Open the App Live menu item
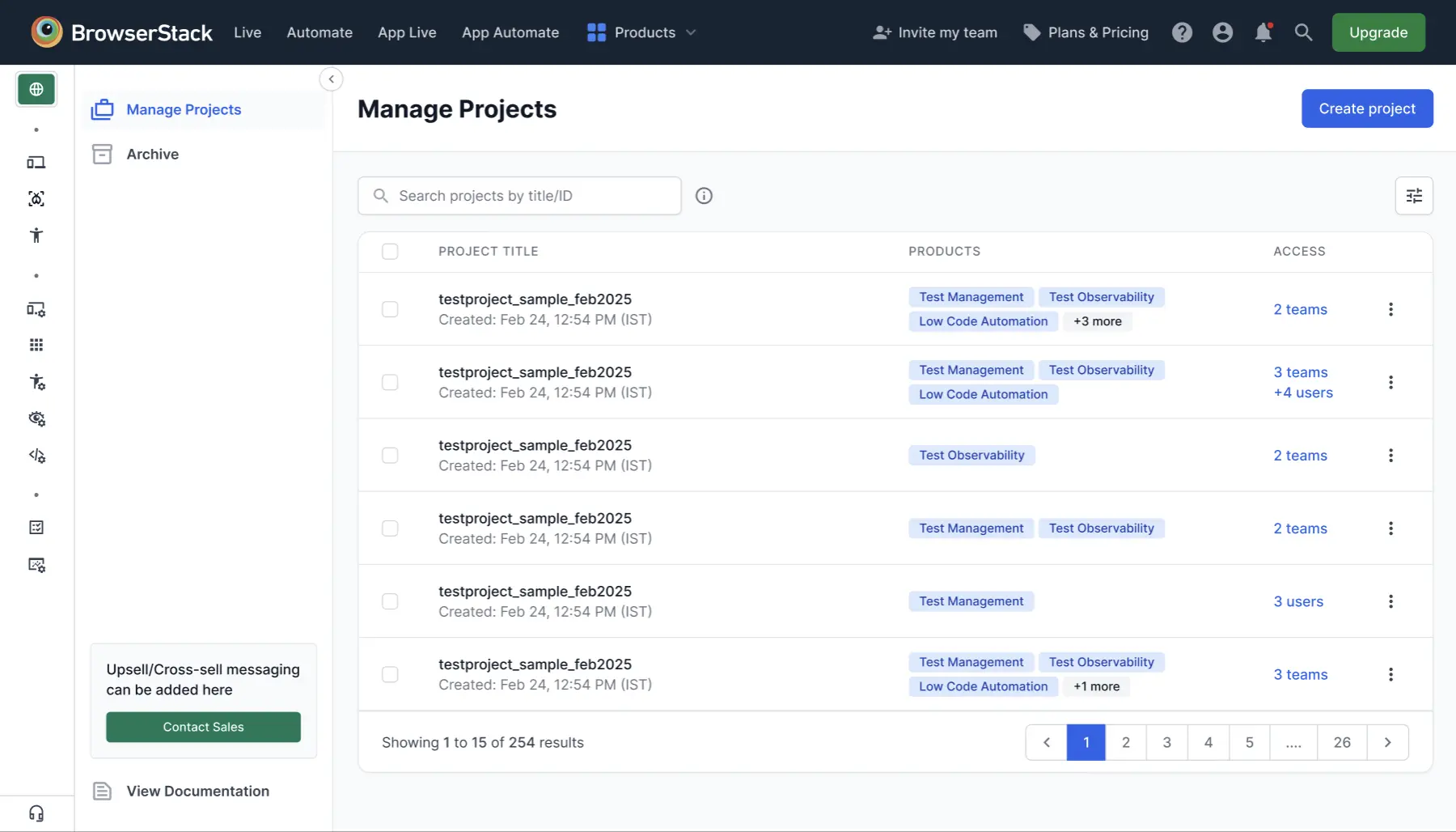The width and height of the screenshot is (1456, 832). [x=407, y=32]
